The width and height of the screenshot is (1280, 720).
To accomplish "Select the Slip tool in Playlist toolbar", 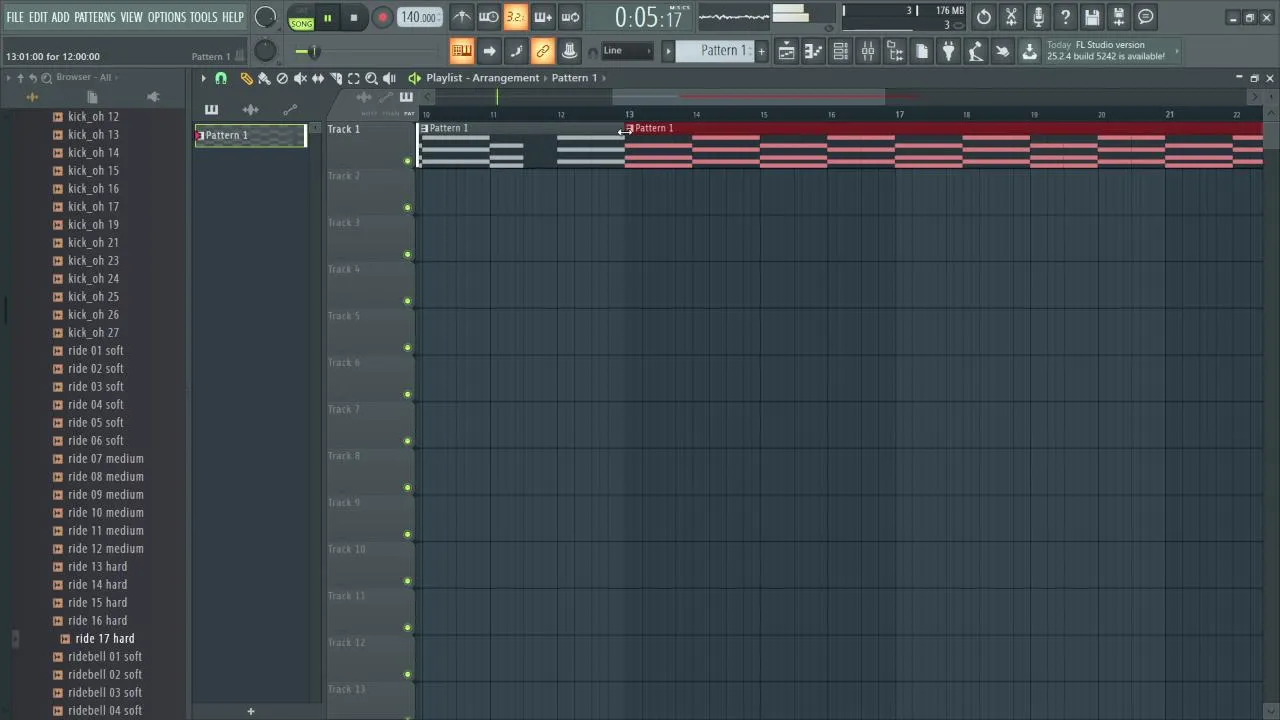I will pos(318,78).
